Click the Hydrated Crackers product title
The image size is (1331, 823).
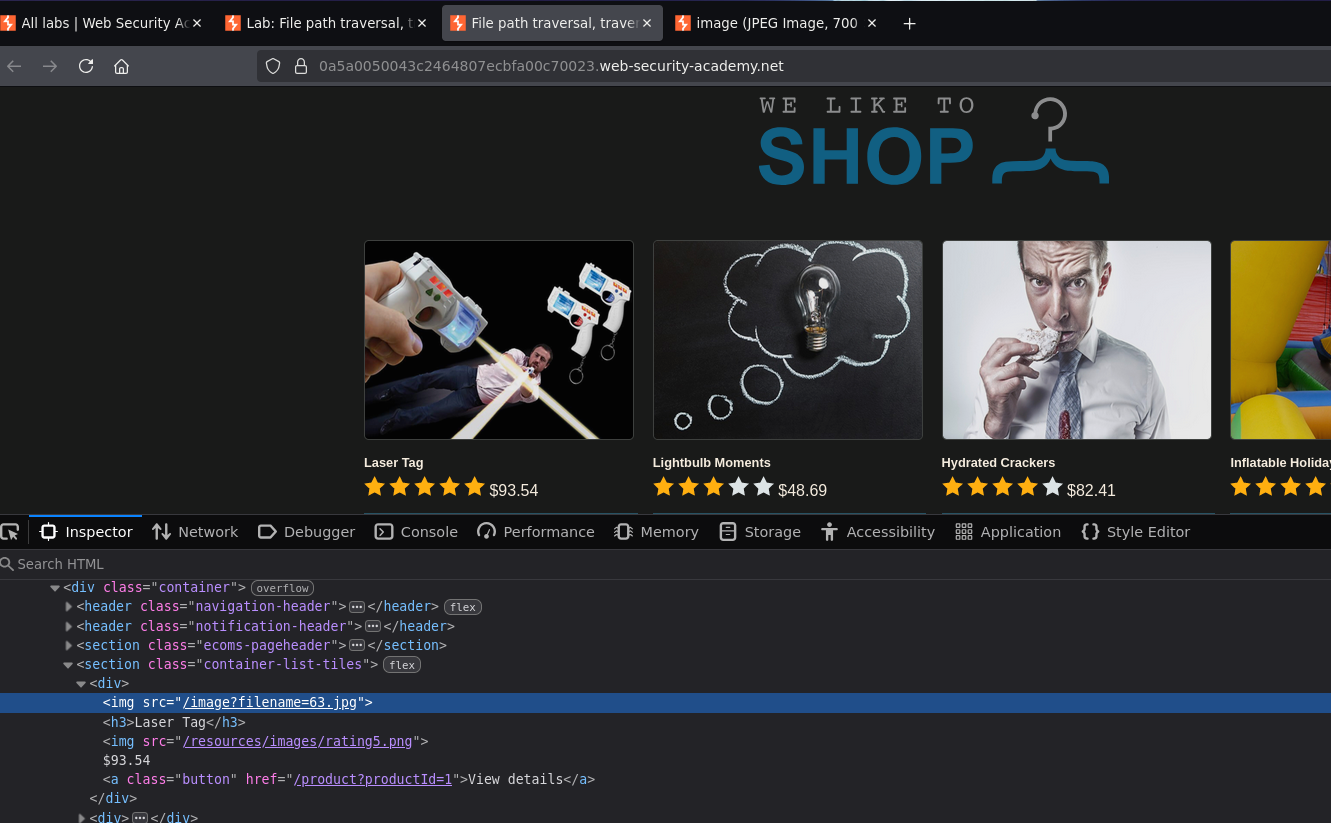(x=998, y=463)
